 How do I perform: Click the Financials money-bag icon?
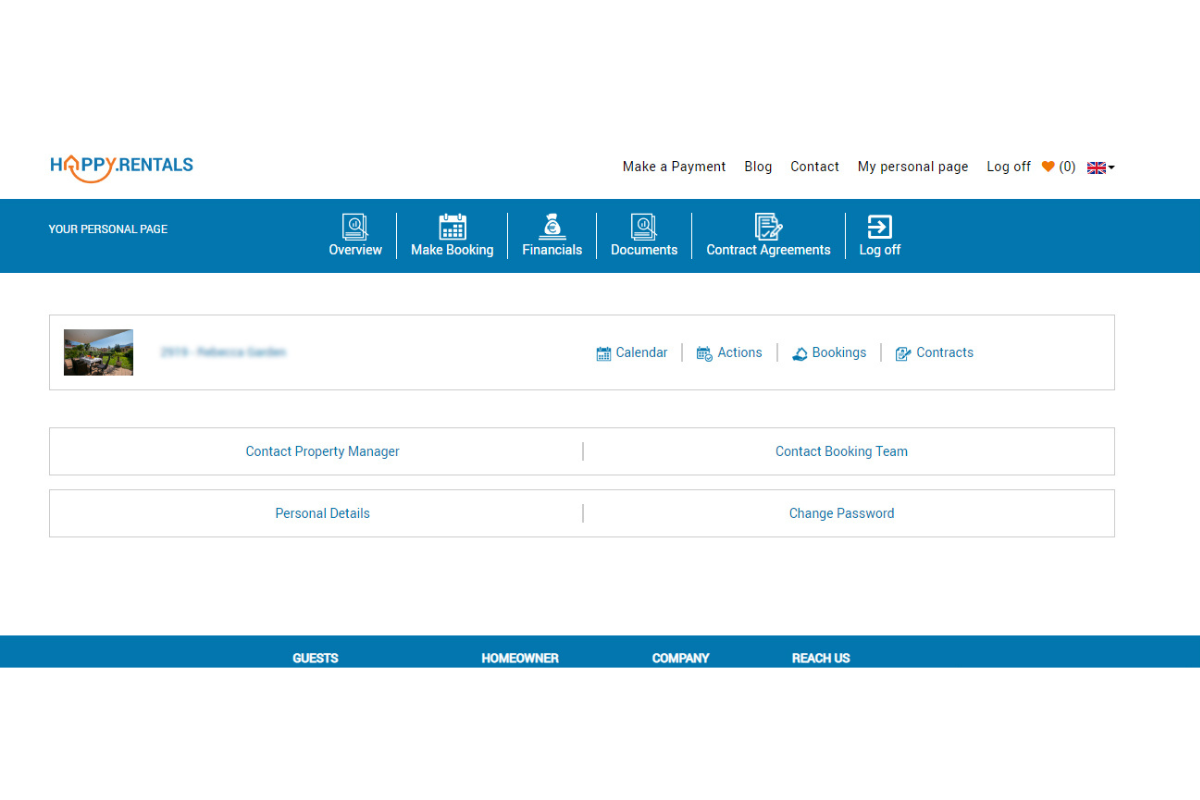point(552,226)
